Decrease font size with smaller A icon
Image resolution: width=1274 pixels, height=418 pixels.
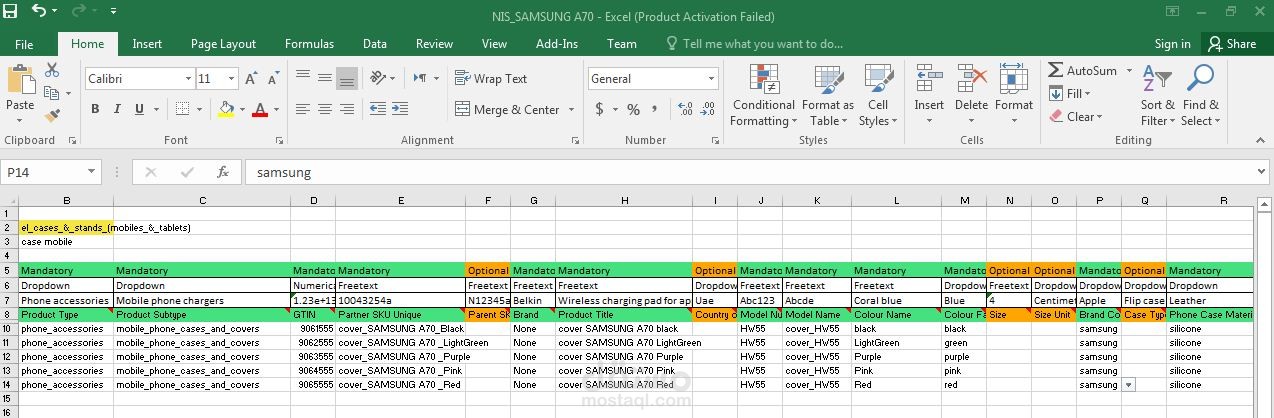(x=273, y=79)
